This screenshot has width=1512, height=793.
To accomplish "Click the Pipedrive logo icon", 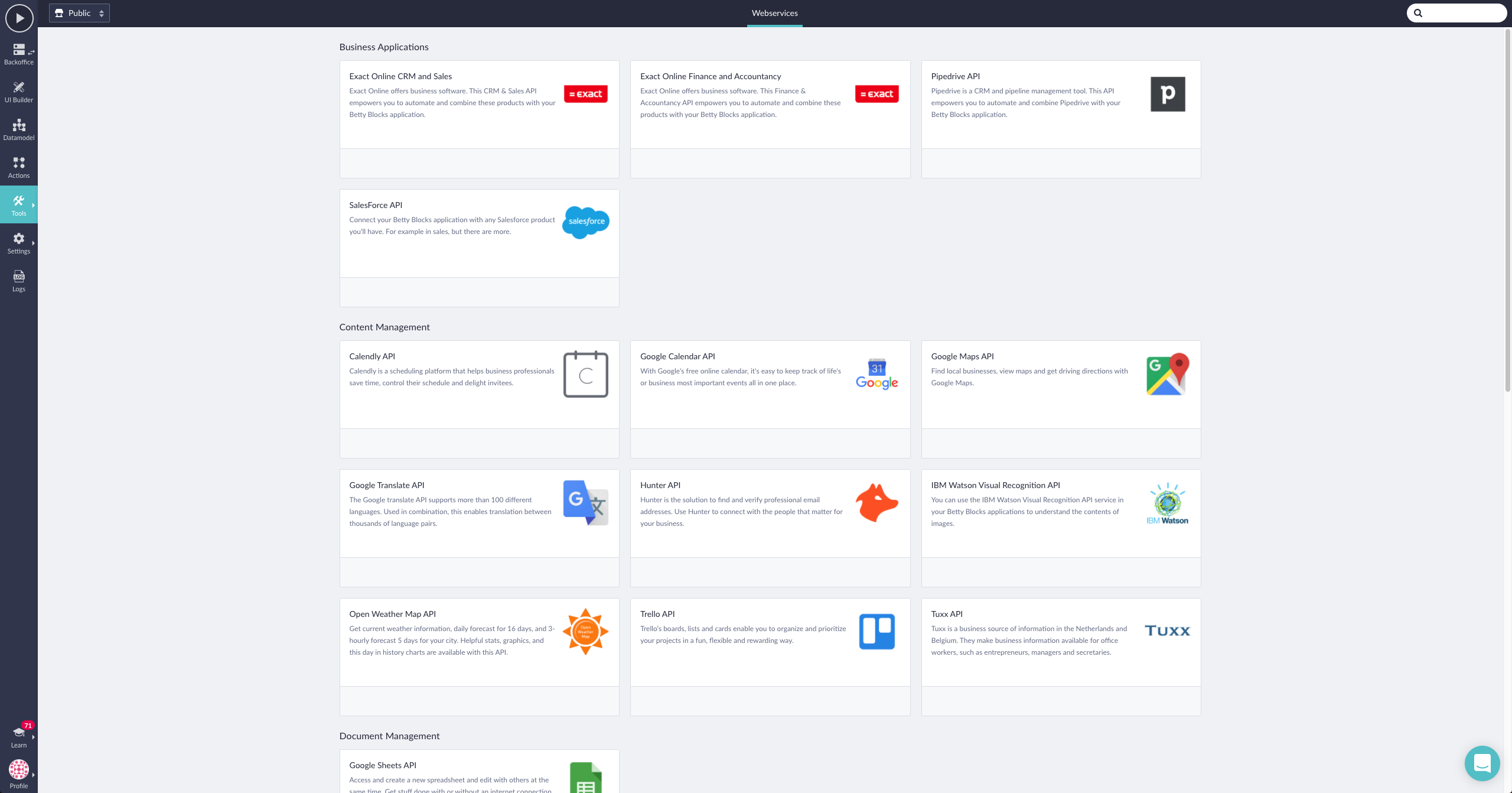I will click(1168, 94).
